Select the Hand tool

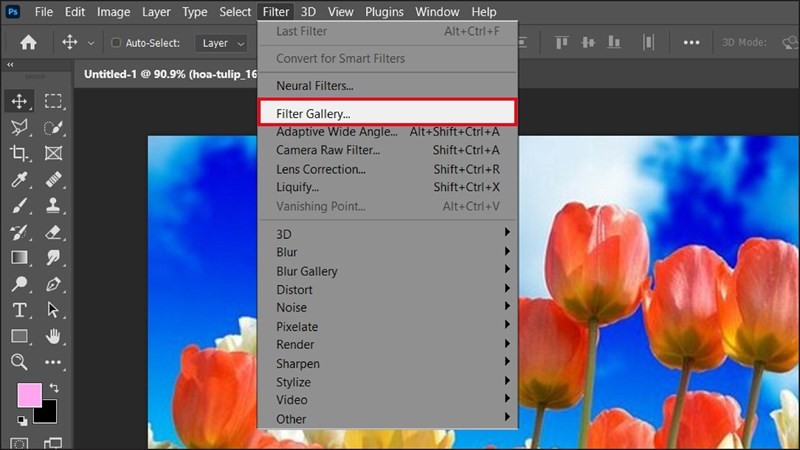click(53, 336)
